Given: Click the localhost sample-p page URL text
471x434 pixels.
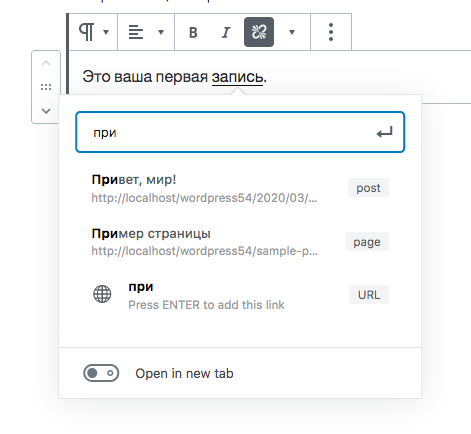Looking at the screenshot, I should (205, 251).
